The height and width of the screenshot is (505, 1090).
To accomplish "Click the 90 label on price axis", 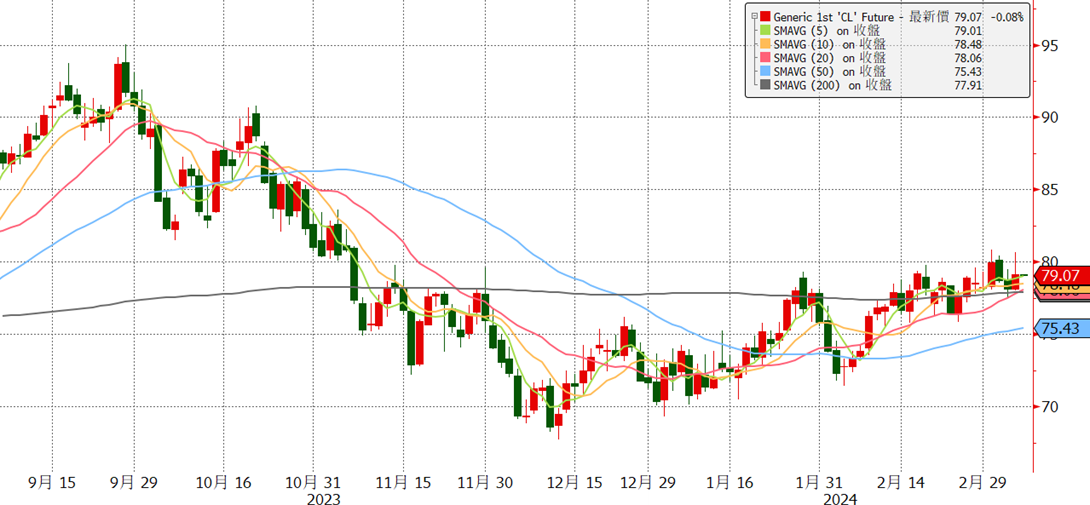I will click(x=1048, y=118).
